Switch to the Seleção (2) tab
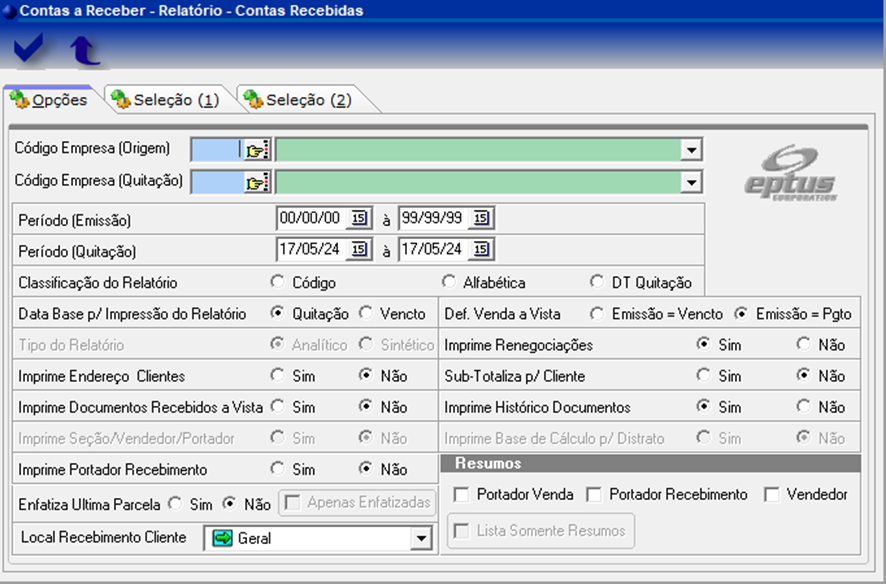 (x=298, y=100)
